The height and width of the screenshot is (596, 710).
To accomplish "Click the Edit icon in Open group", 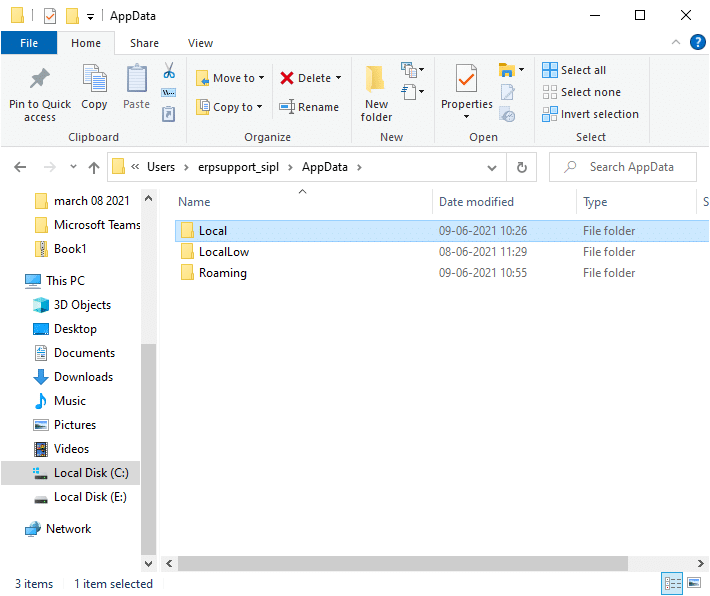I will [508, 92].
